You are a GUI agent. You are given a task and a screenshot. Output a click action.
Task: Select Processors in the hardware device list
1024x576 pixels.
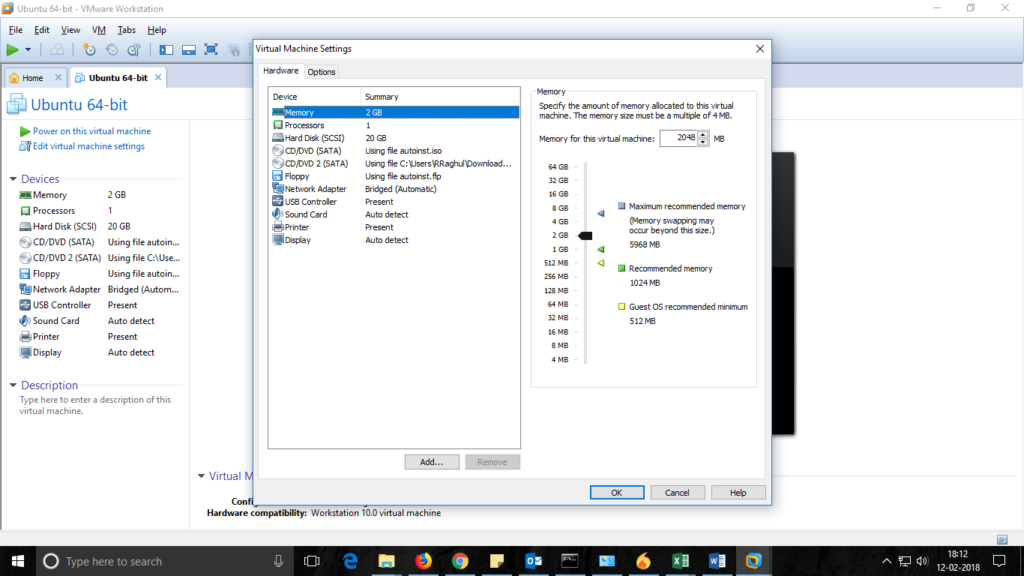[304, 125]
